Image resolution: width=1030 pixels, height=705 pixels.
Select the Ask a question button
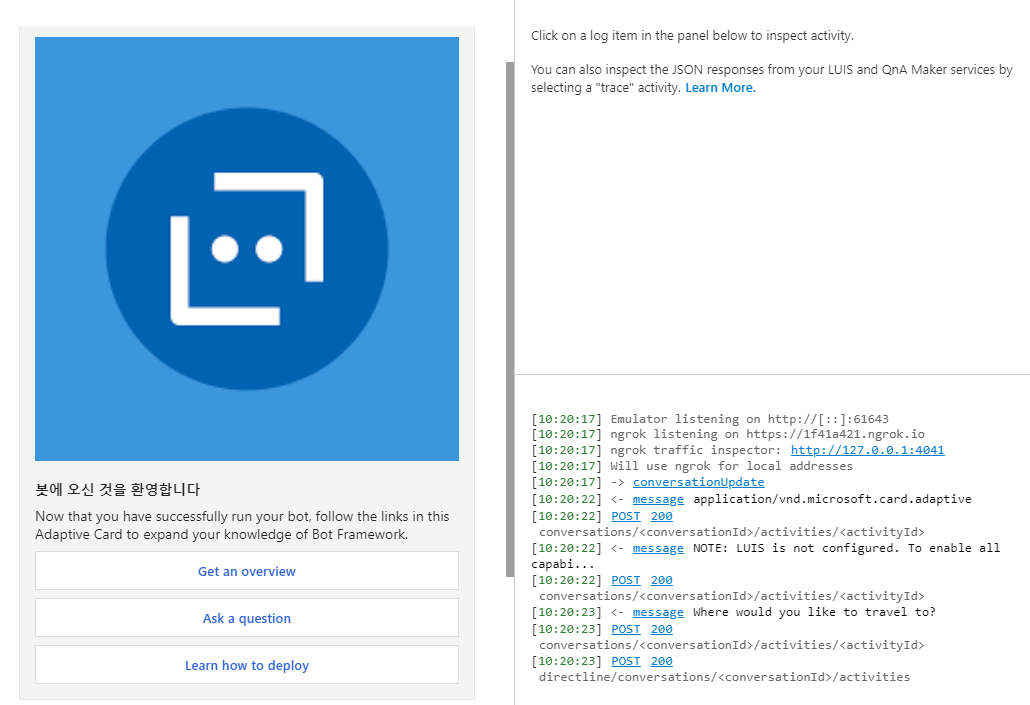[246, 618]
